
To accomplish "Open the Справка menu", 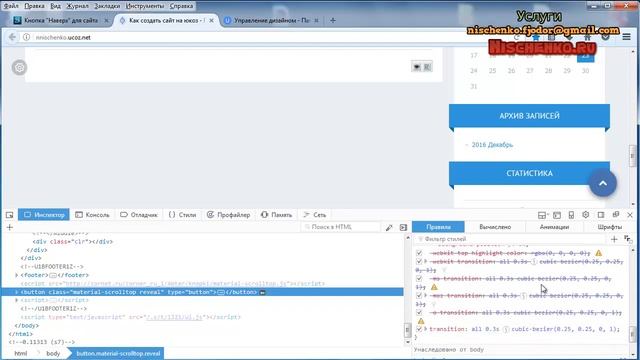I will (181, 6).
